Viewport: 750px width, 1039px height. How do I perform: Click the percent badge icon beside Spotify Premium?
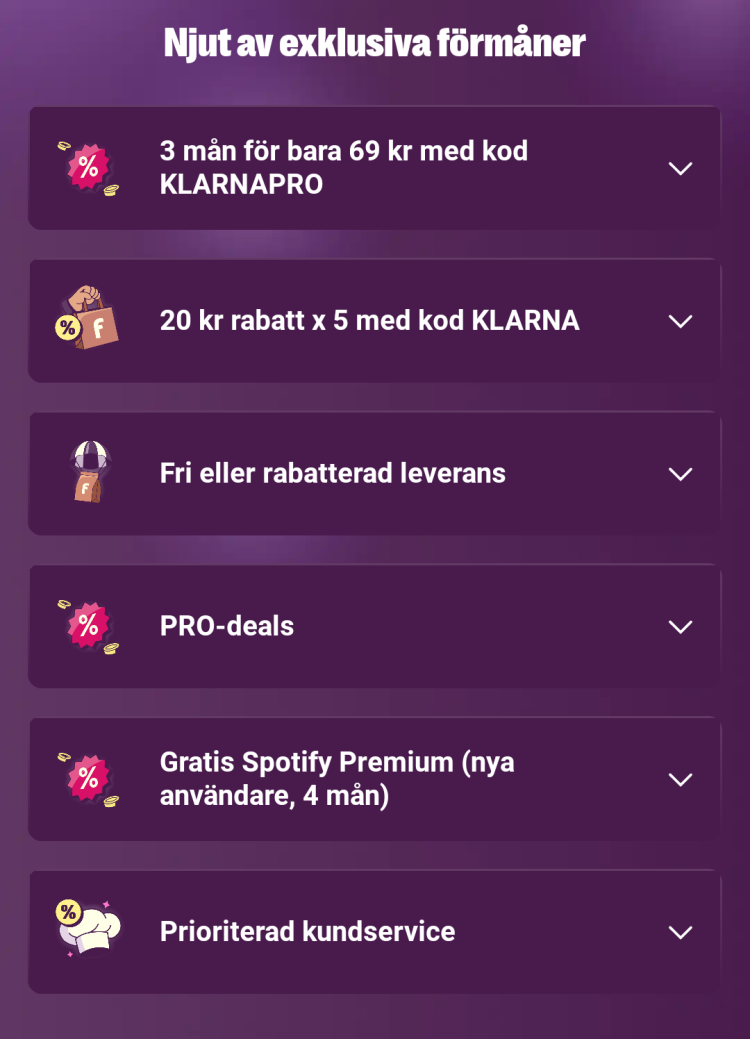tap(88, 779)
